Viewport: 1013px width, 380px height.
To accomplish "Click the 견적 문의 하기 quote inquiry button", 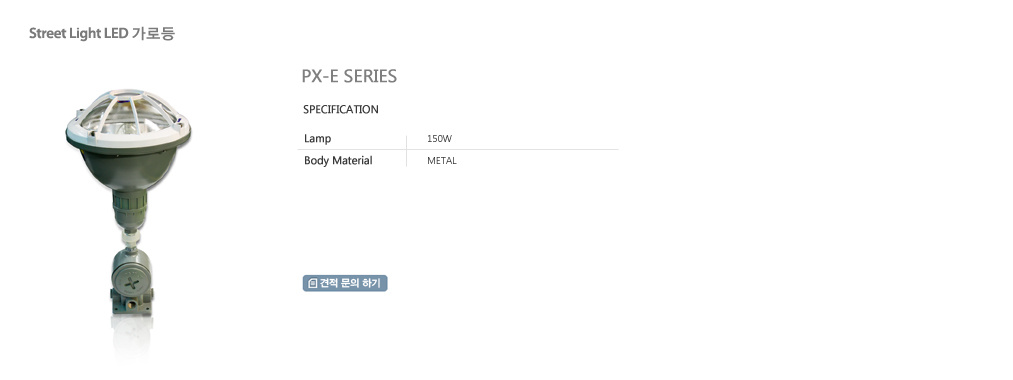I will coord(345,283).
